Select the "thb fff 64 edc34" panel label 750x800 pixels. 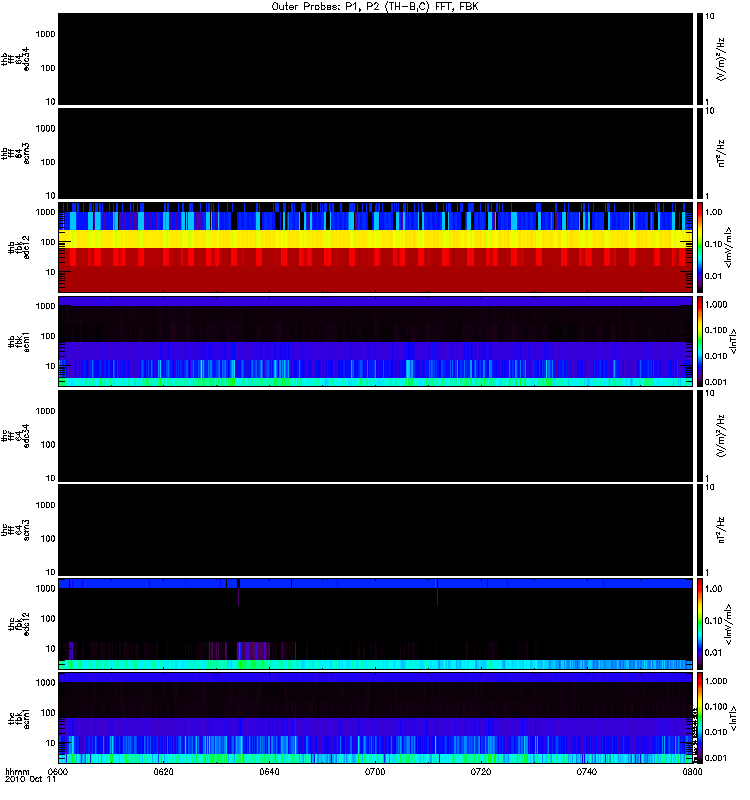click(x=15, y=59)
